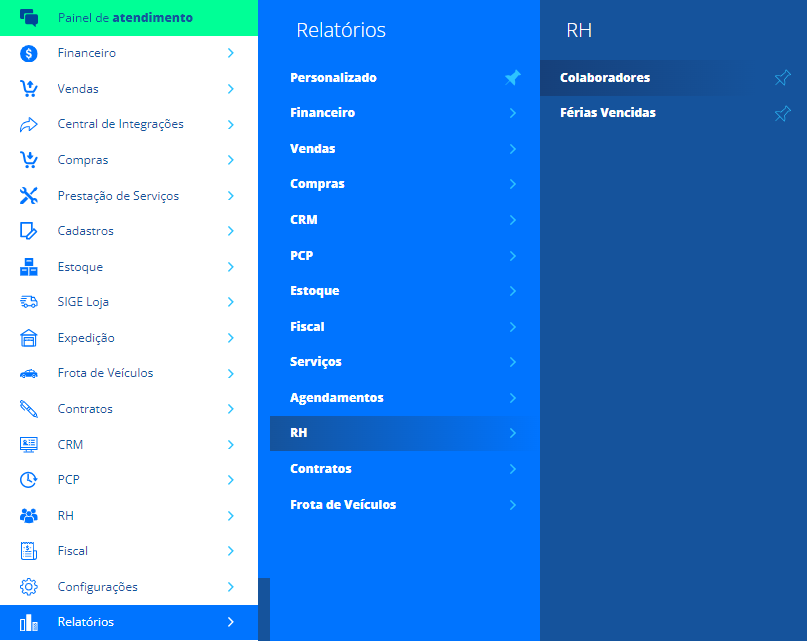The width and height of the screenshot is (807, 641).
Task: Open Prestação de Serviços menu
Action: (129, 196)
